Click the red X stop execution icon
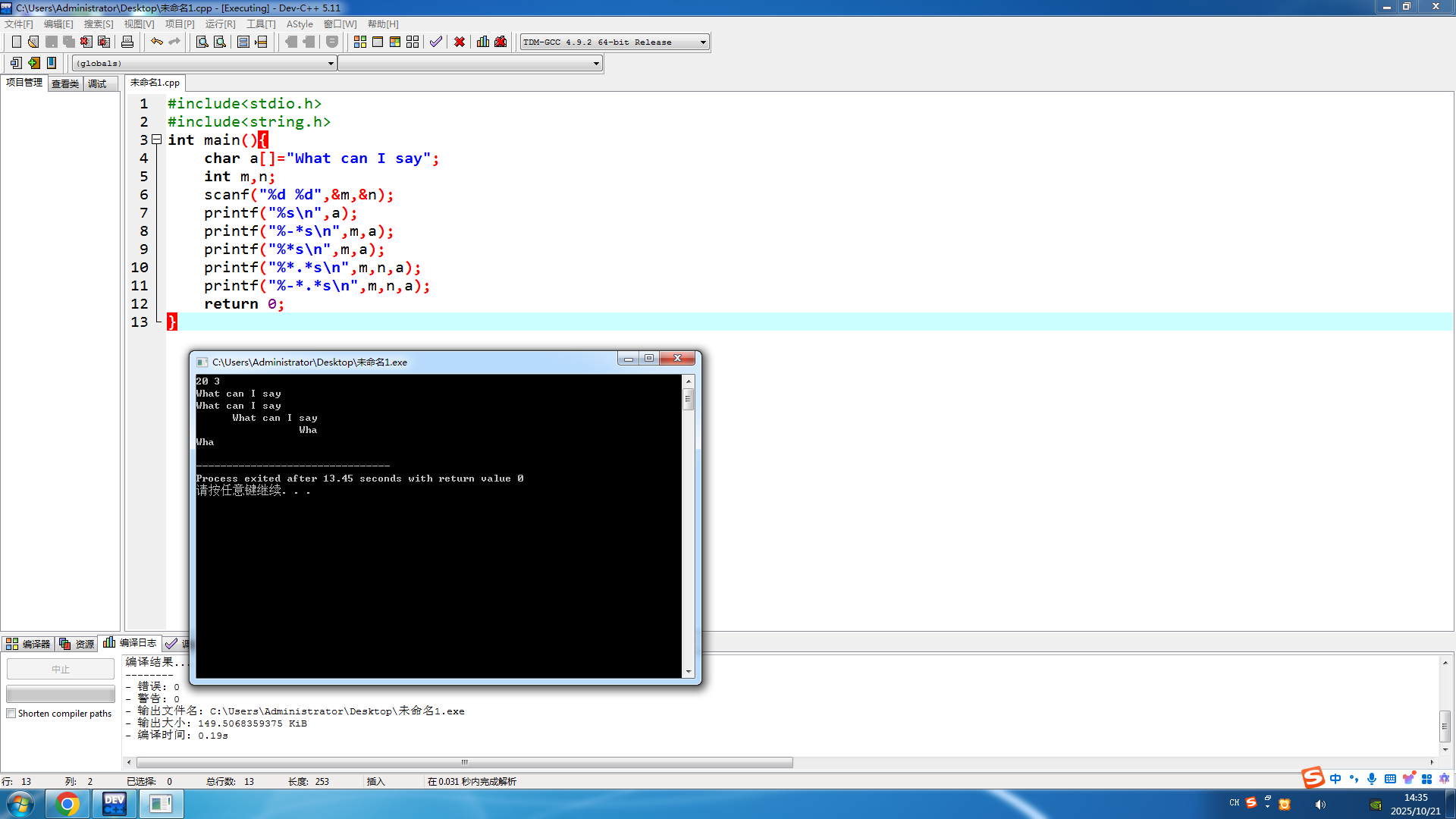Screen dimensions: 1456x819 (x=460, y=42)
